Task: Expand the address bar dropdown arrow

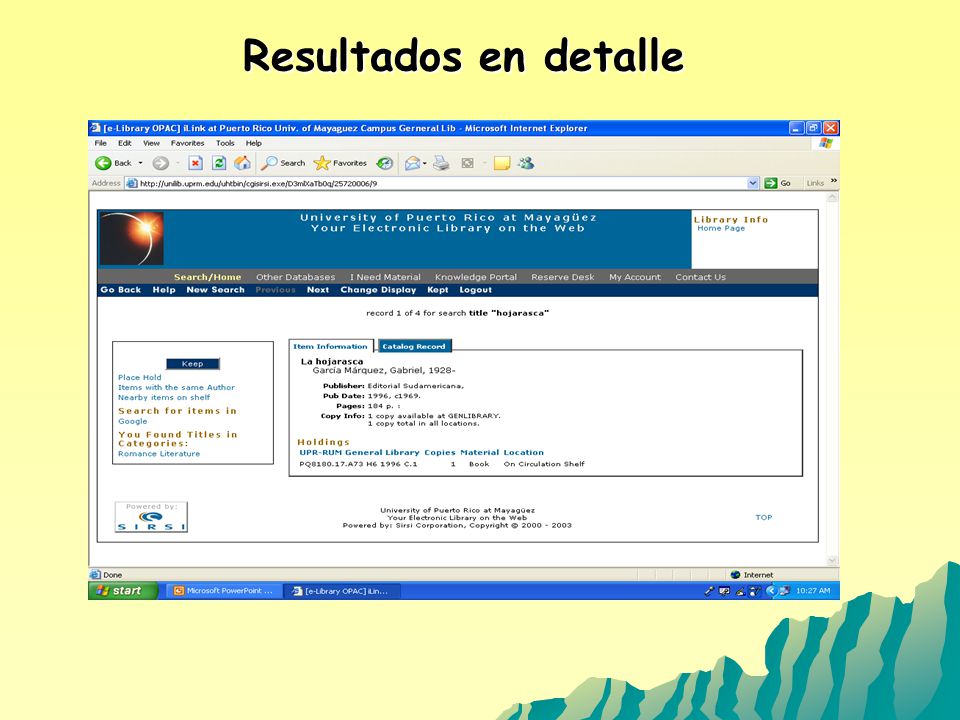Action: click(x=753, y=183)
